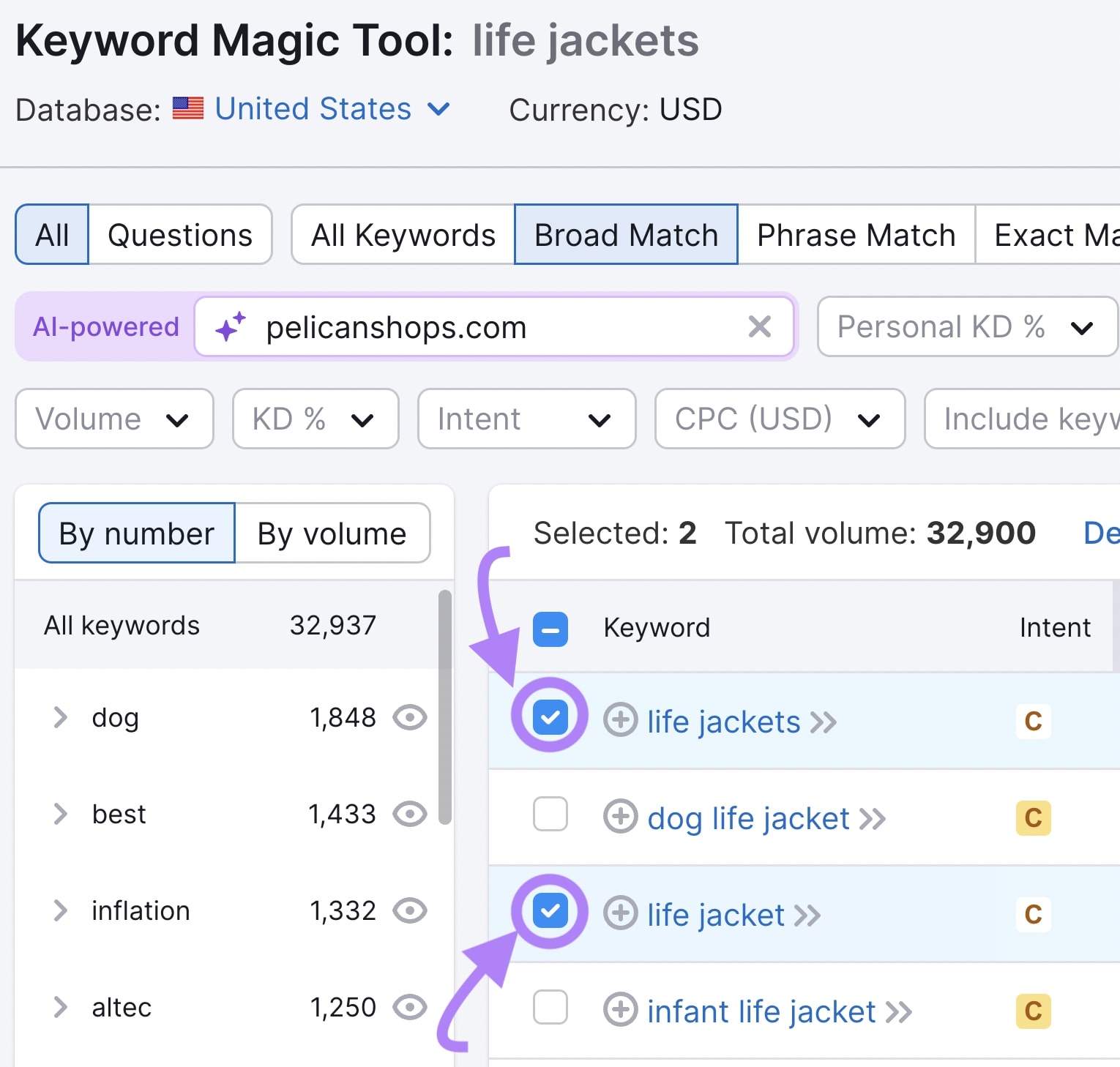Expand the inflation keyword group
This screenshot has height=1067, width=1120.
(60, 910)
